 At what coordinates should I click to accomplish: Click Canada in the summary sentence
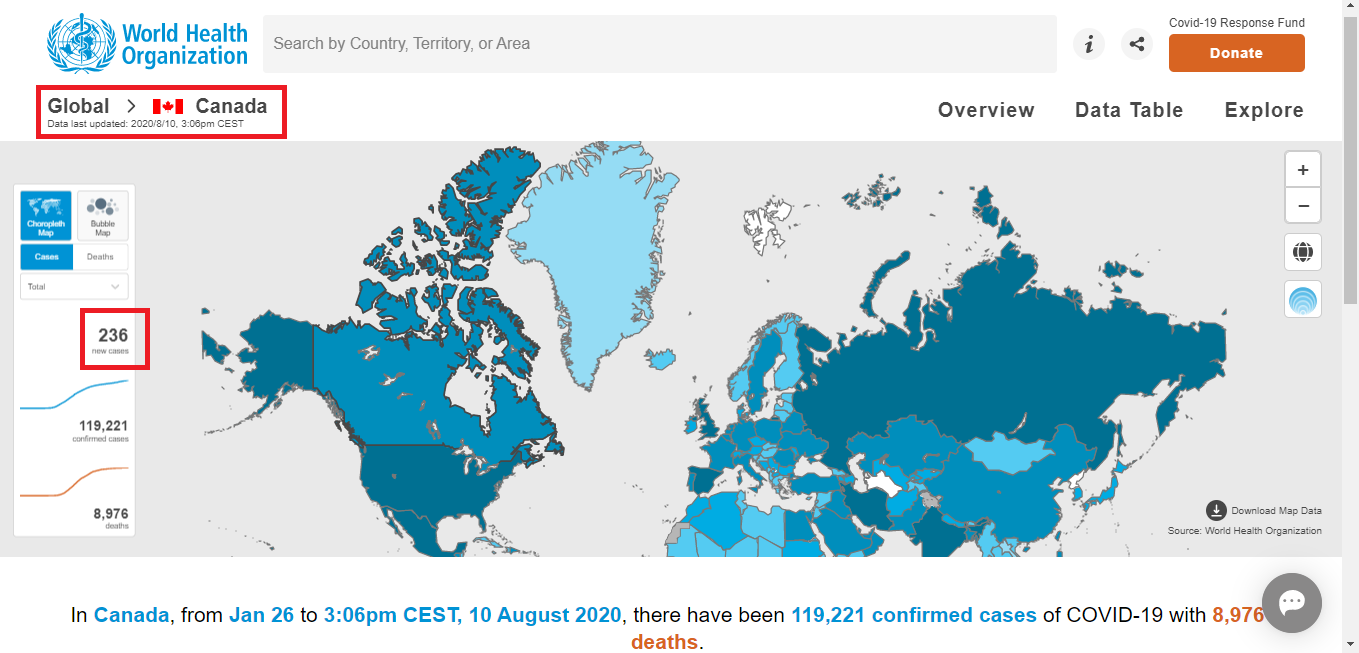pos(131,615)
